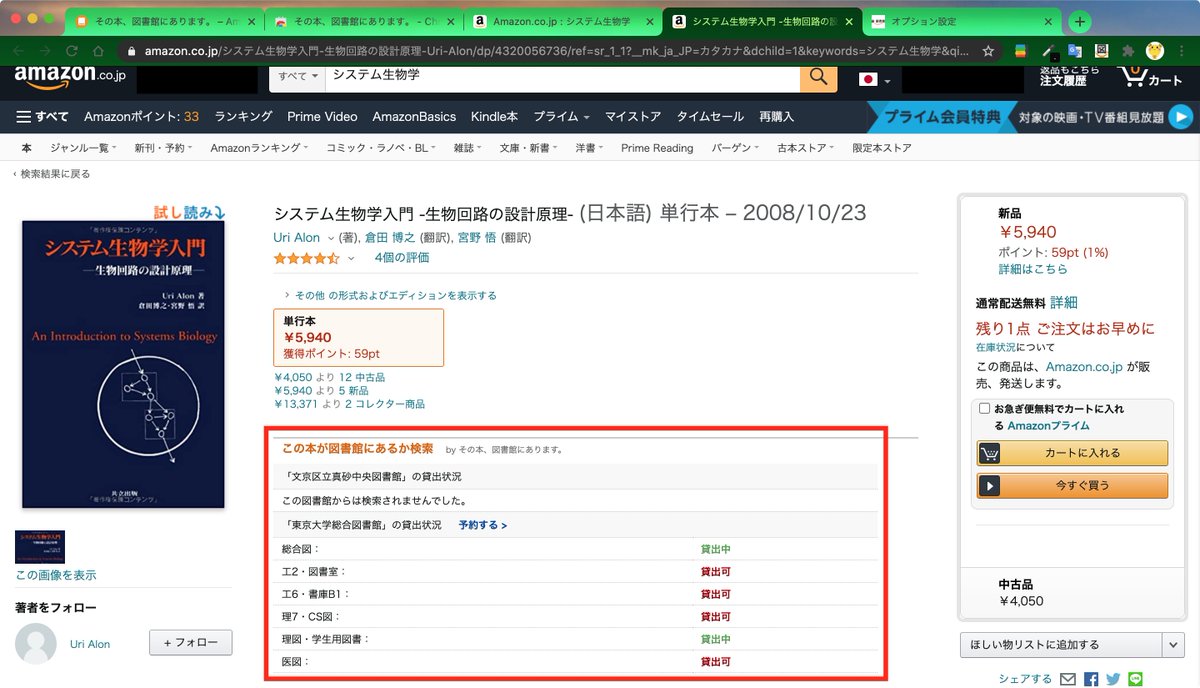Open ほしい物リスト dropdown arrow
Viewport: 1200px width, 688px height.
pyautogui.click(x=1174, y=645)
